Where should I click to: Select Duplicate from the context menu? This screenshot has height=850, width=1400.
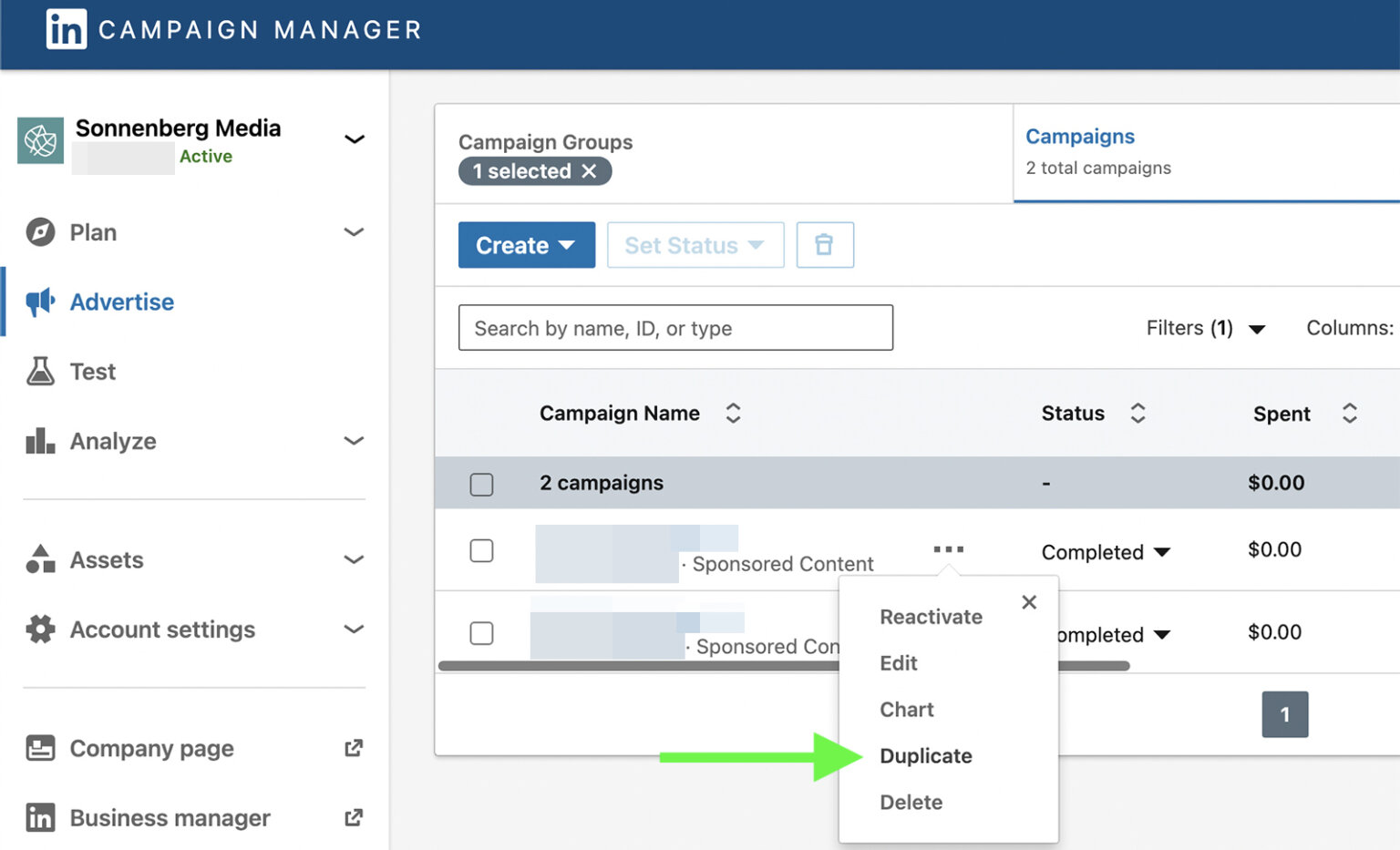[925, 755]
